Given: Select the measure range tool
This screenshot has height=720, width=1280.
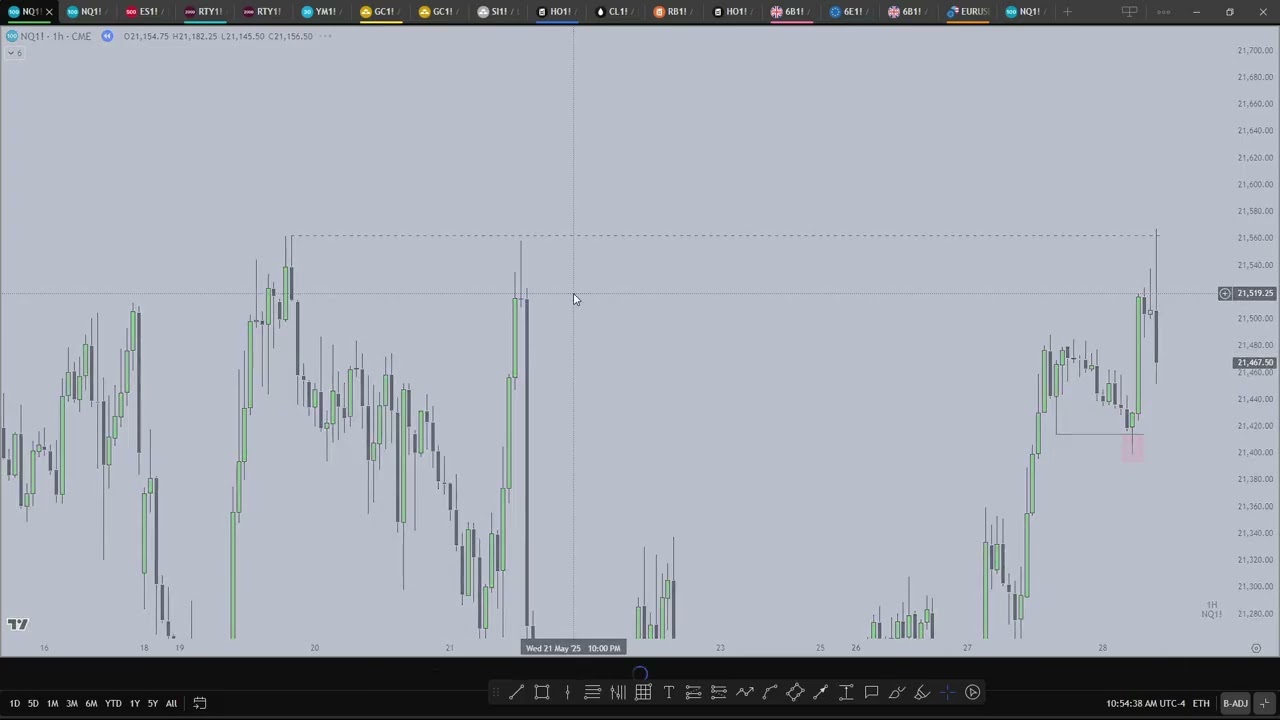Looking at the screenshot, I should coord(846,692).
